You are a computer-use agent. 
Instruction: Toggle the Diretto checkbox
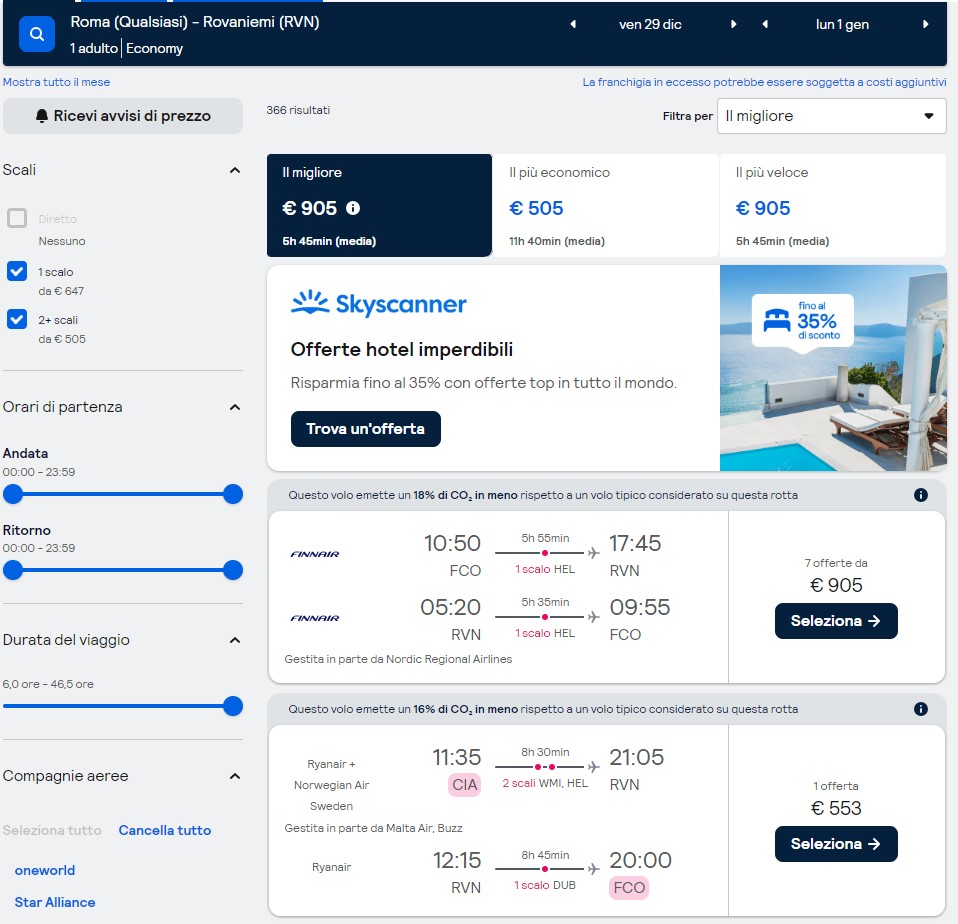click(17, 218)
